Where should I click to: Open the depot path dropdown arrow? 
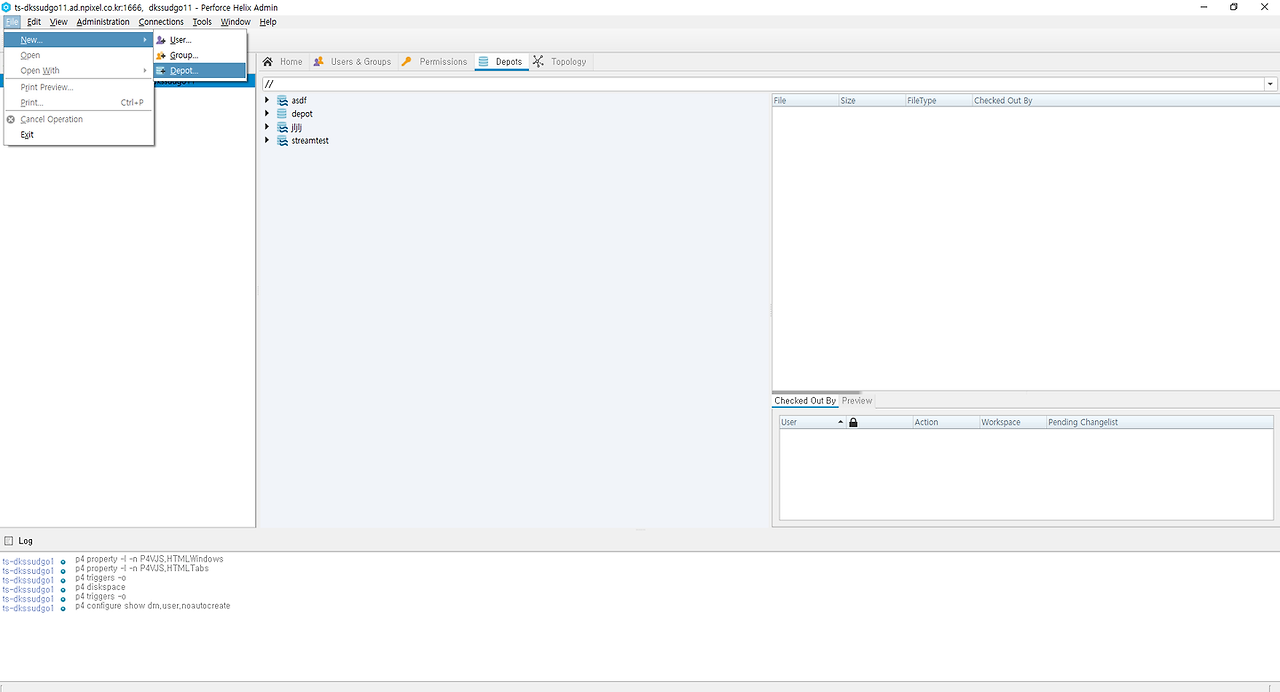[x=1271, y=85]
